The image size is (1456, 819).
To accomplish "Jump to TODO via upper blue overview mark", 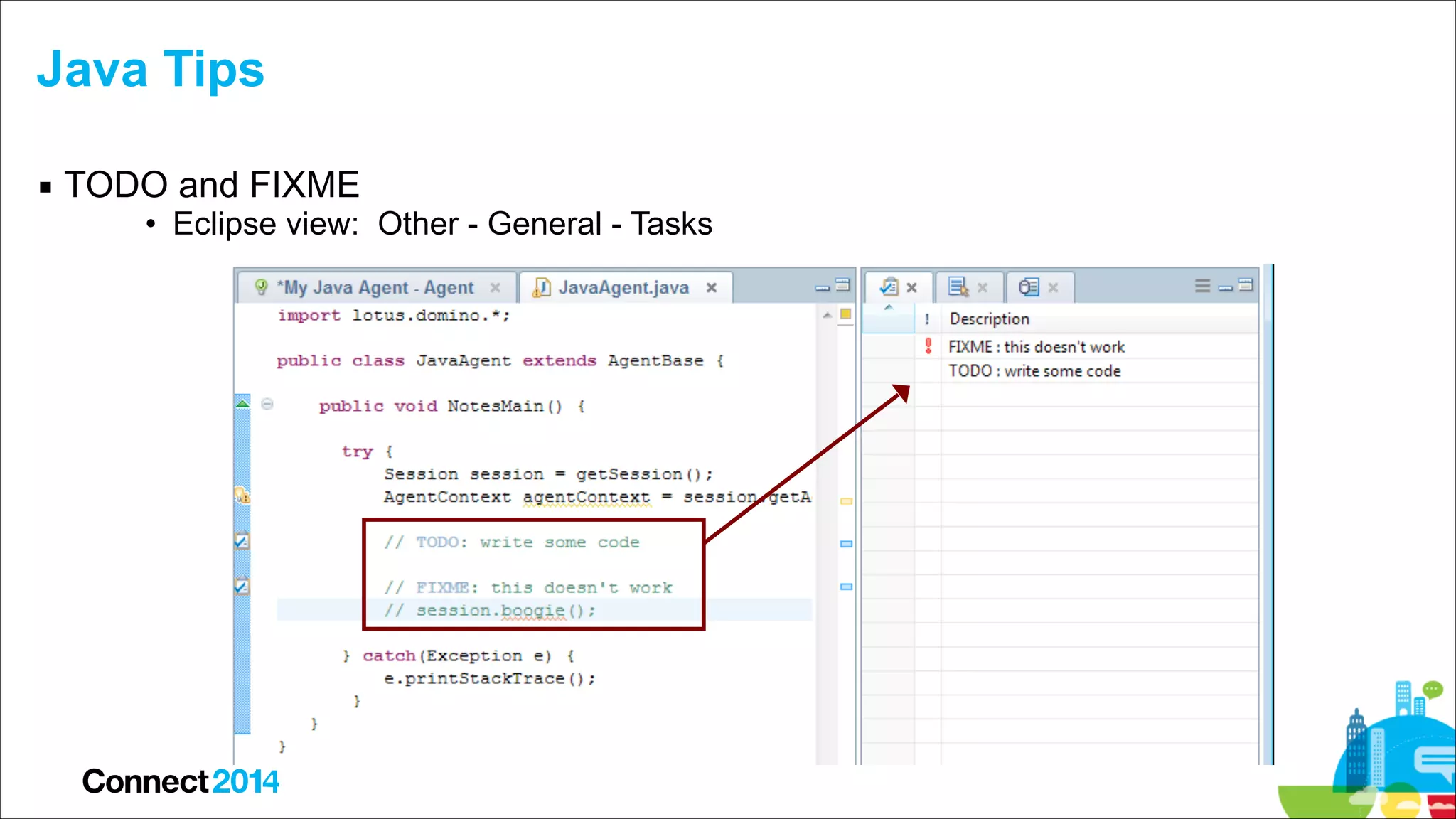I will (846, 544).
